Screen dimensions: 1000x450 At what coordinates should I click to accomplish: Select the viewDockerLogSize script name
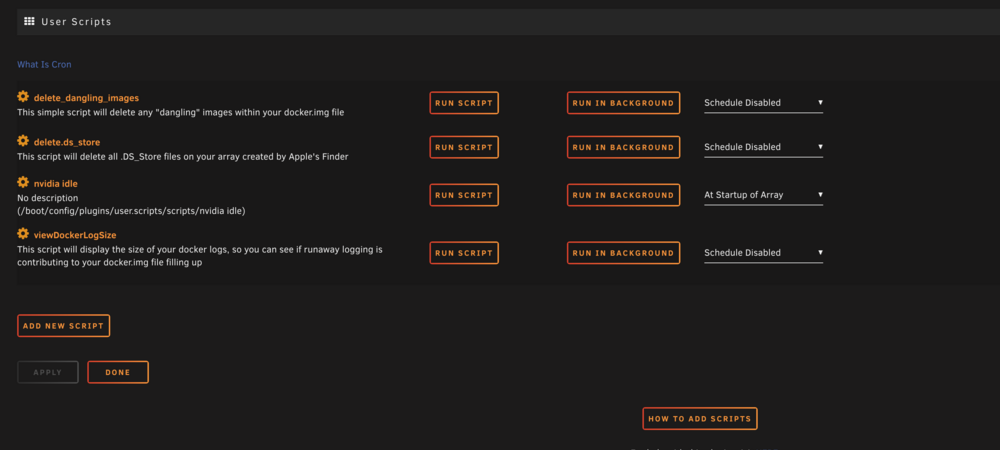75,235
